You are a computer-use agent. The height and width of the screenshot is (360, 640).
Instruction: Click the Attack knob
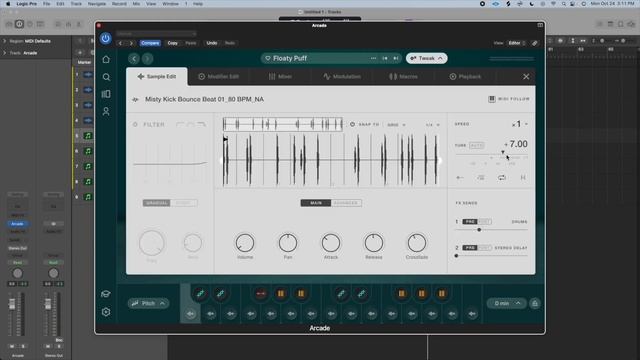pos(331,243)
